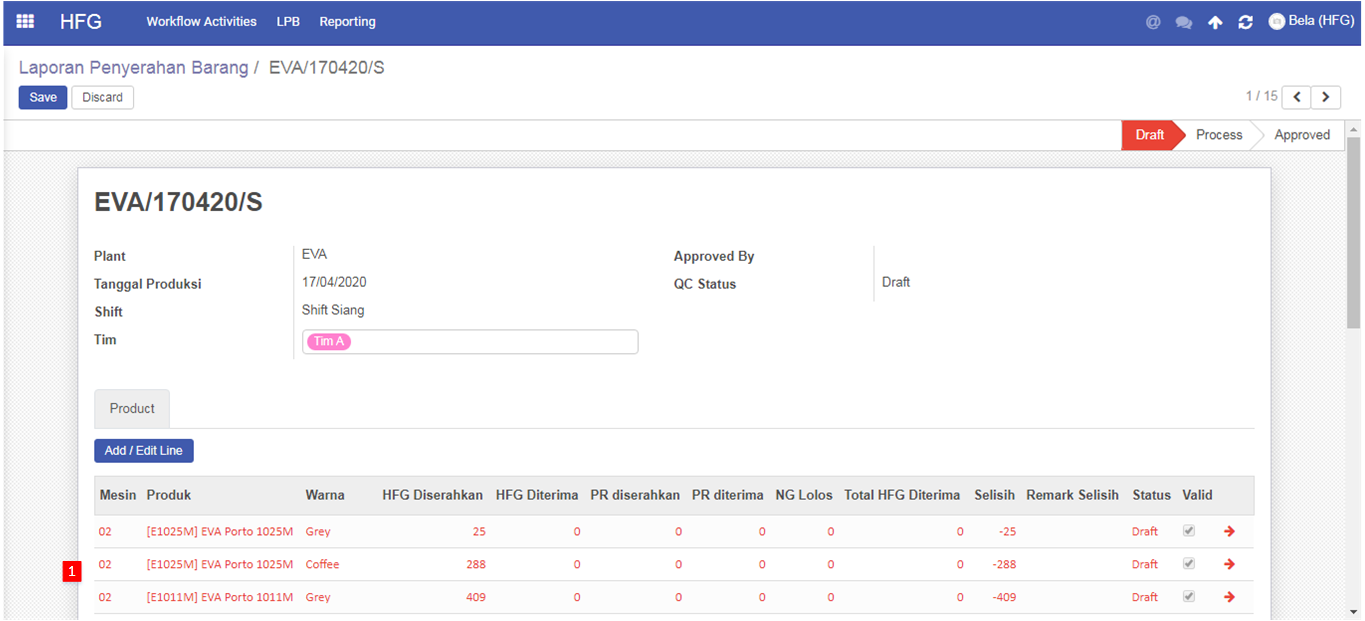Click the refresh icon in navbar
Screen dimensions: 1365x621
click(x=1245, y=22)
